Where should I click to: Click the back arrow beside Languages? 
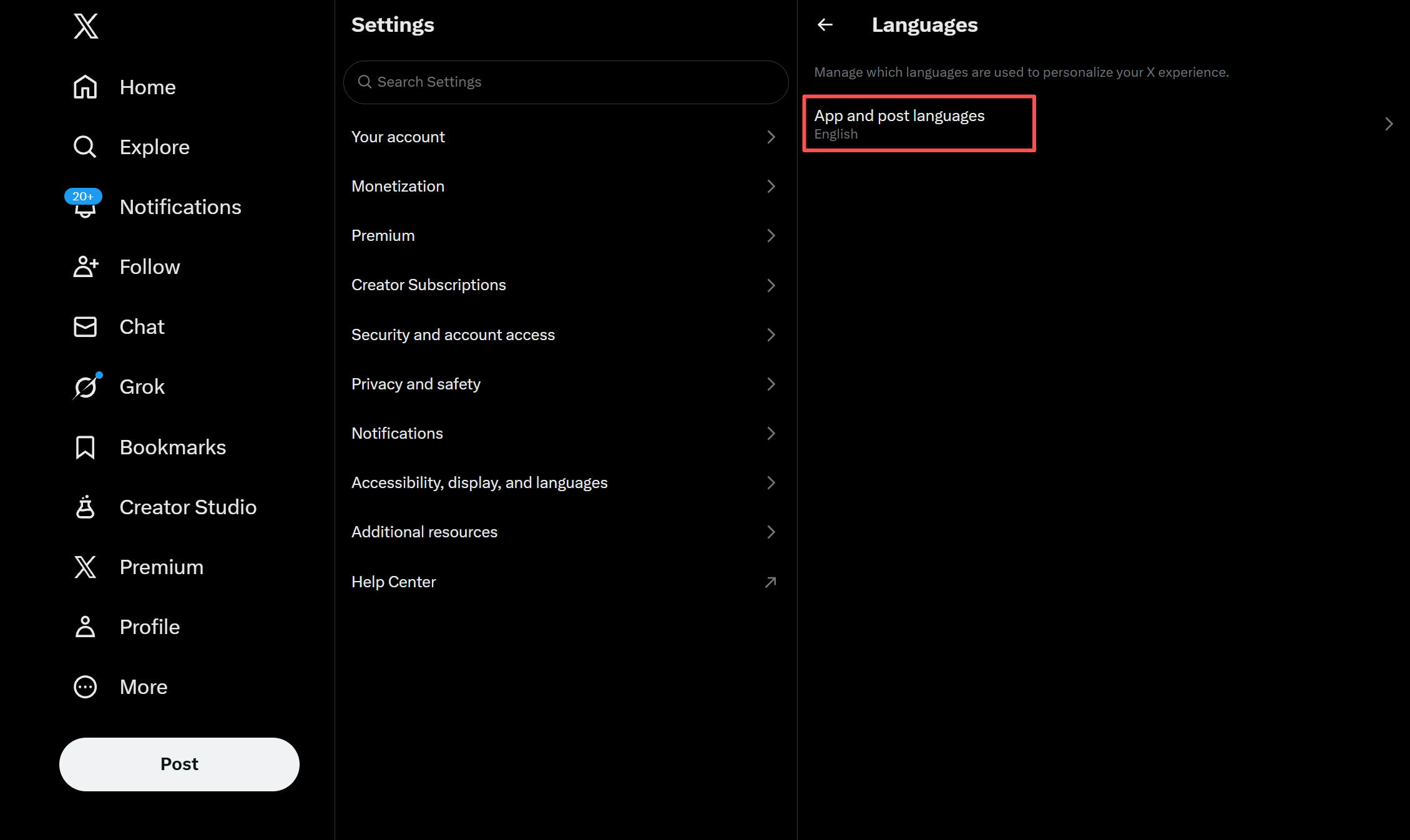(825, 24)
